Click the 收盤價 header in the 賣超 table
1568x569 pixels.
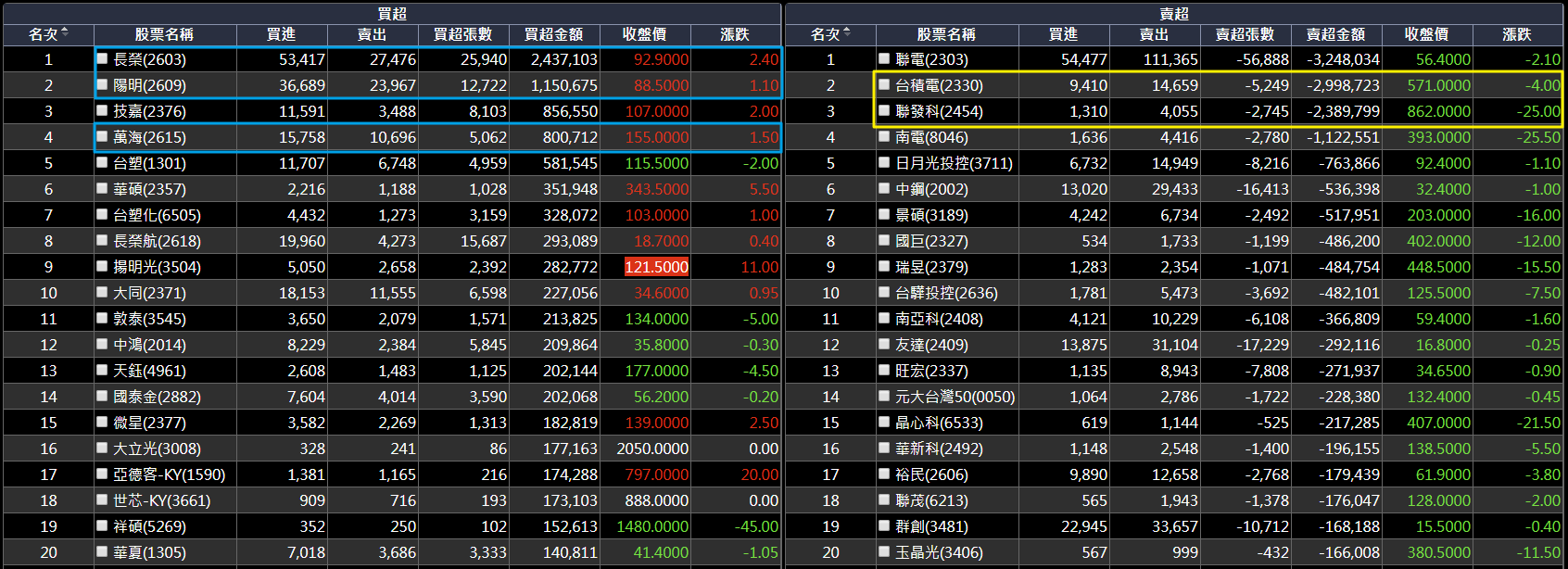point(1427,34)
